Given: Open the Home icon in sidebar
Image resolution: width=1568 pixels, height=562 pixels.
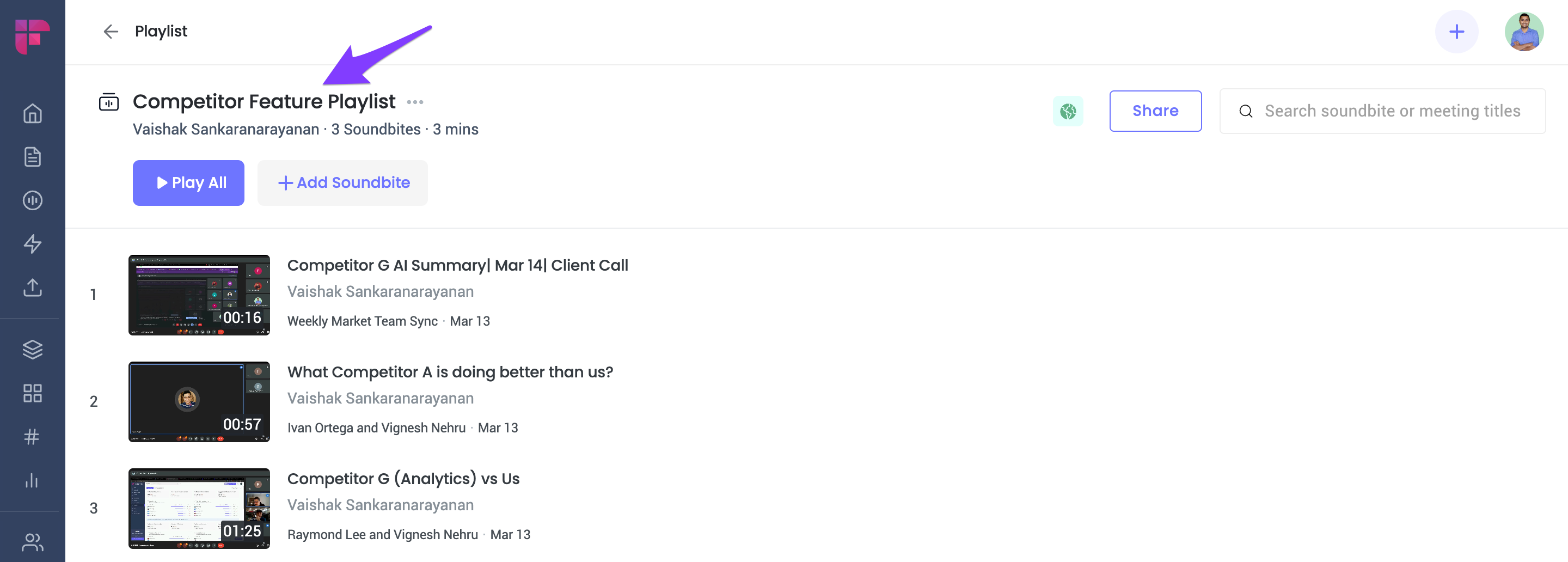Looking at the screenshot, I should click(32, 113).
